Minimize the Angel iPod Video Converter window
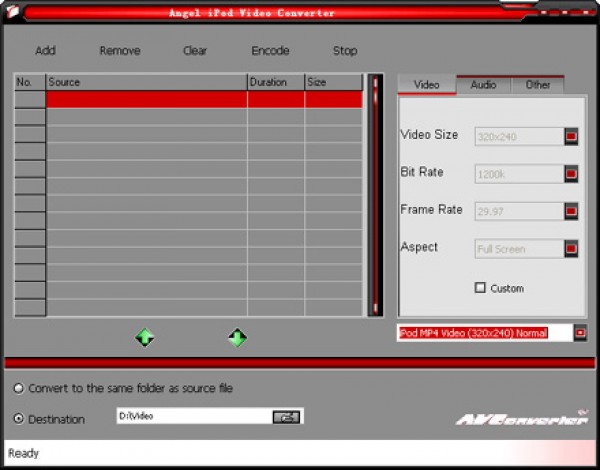 (x=544, y=13)
